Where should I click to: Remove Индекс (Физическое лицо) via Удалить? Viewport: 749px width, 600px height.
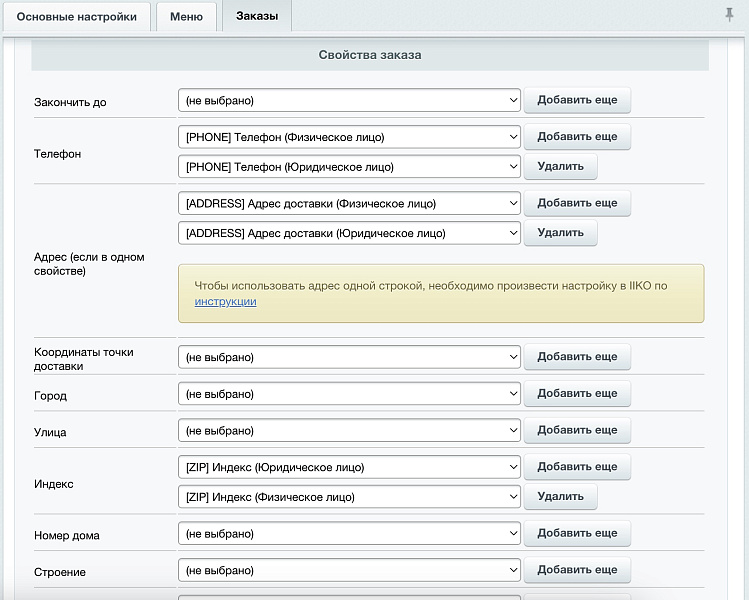point(560,496)
